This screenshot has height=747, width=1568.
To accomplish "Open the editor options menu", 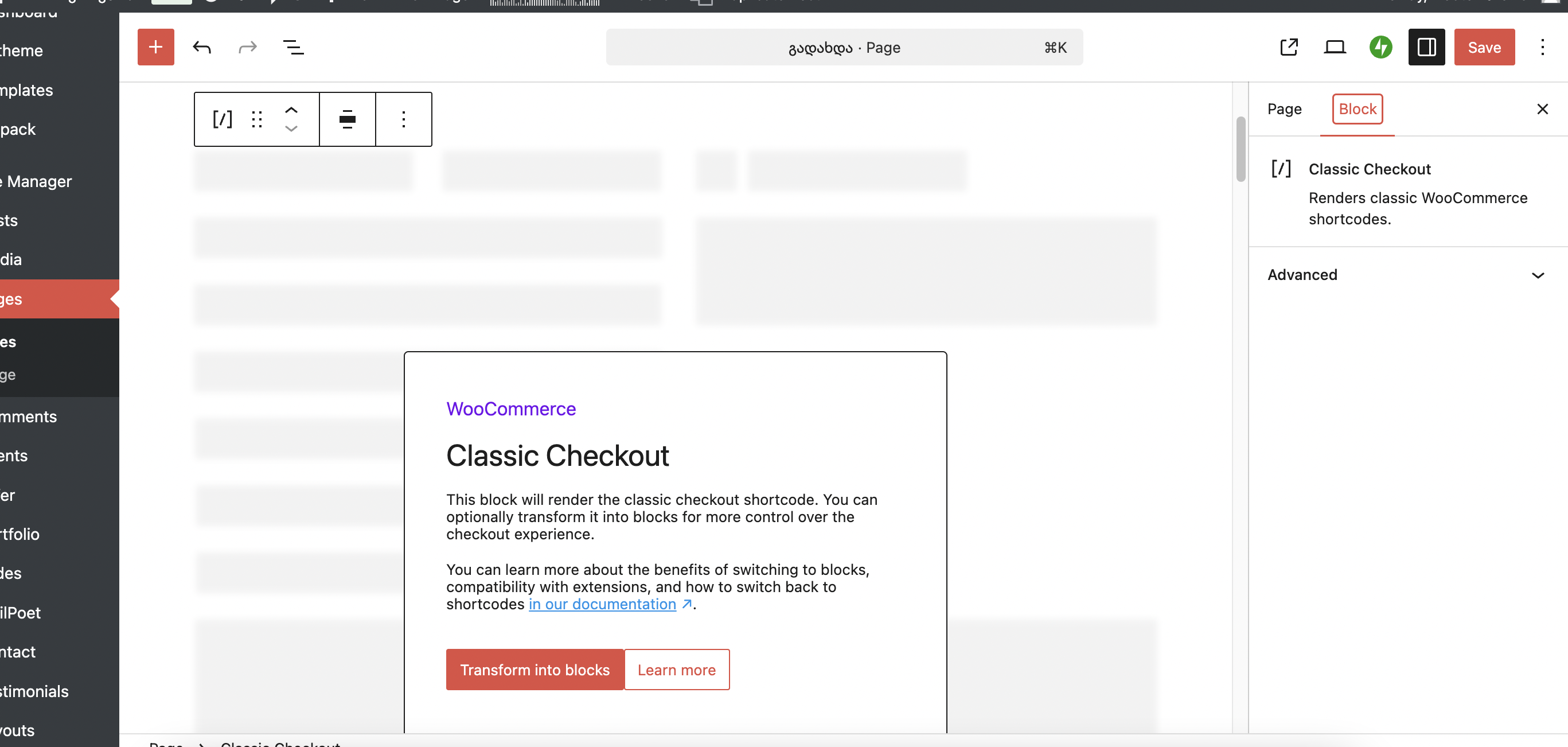I will tap(1542, 47).
